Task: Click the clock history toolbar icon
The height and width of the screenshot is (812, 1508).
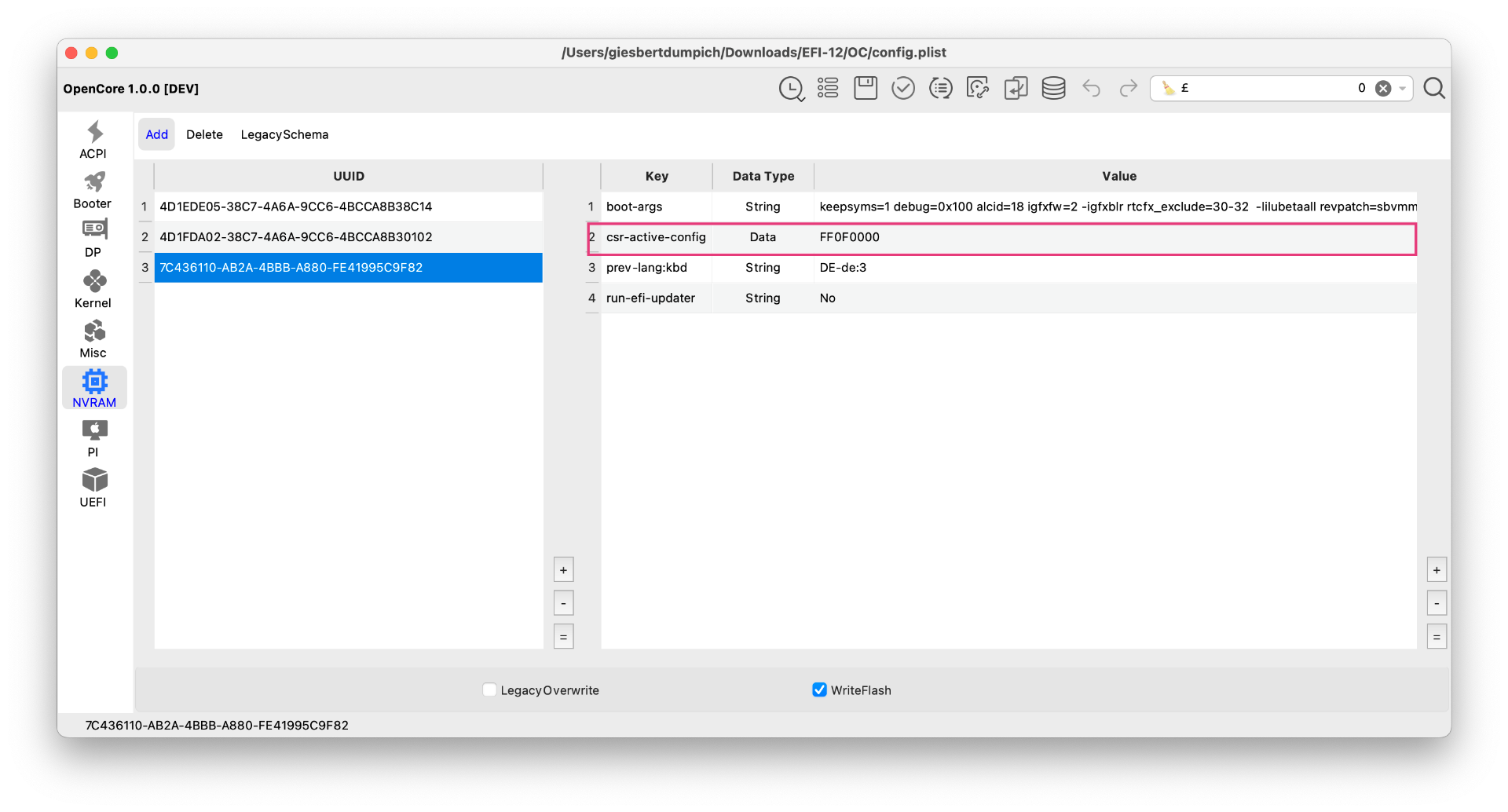Action: [x=791, y=89]
